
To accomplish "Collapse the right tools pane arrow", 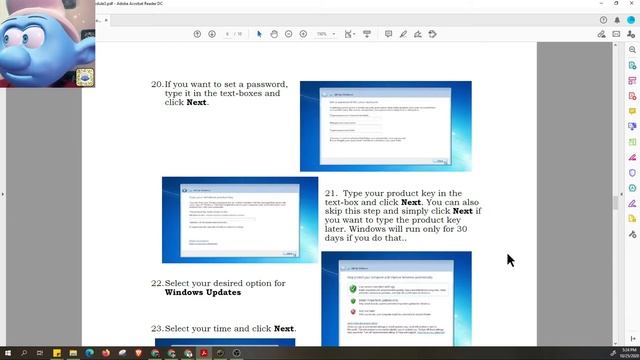I will [x=622, y=194].
